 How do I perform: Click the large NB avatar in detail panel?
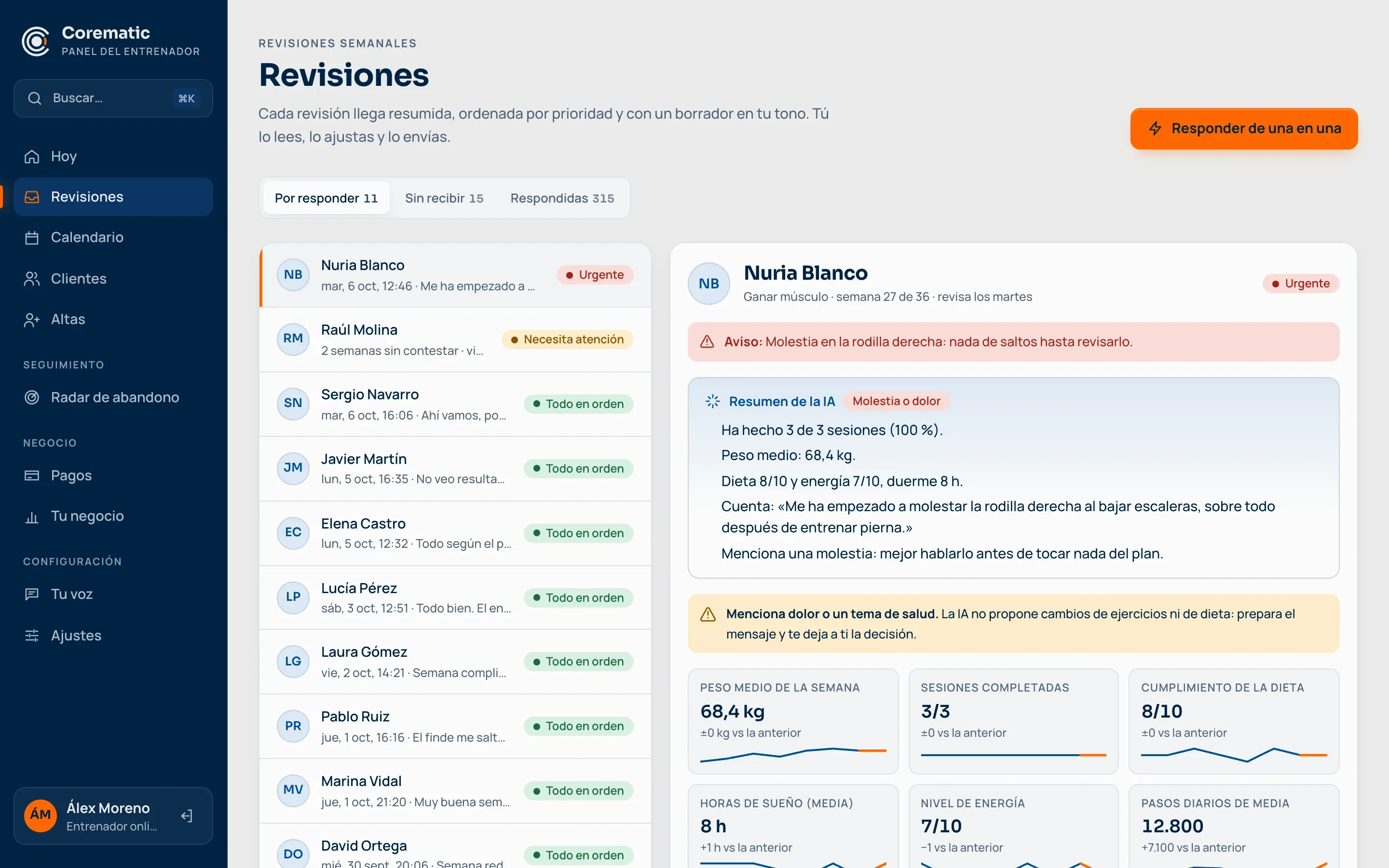(709, 284)
